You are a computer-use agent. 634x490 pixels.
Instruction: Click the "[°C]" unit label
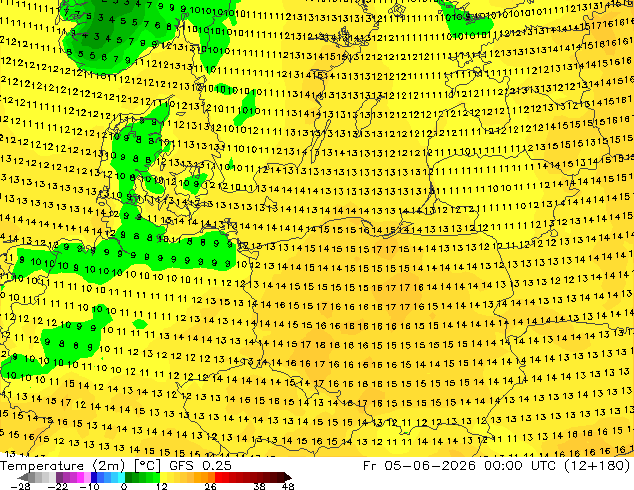click(147, 466)
